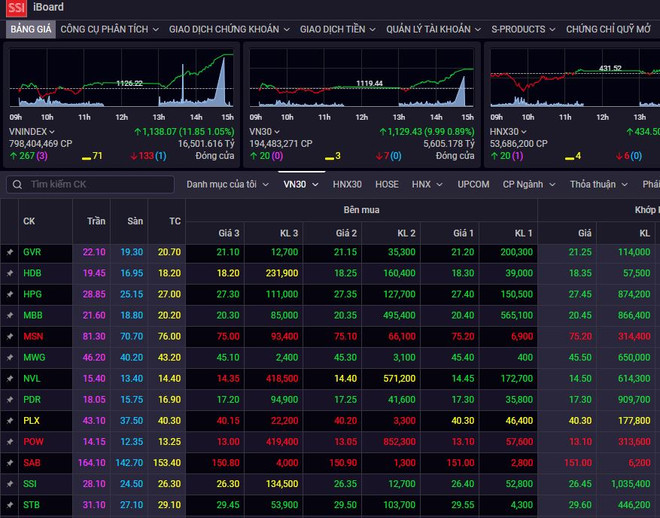Viewport: 660px width, 518px height.
Task: Pin the NVL stock row
Action: [9, 379]
